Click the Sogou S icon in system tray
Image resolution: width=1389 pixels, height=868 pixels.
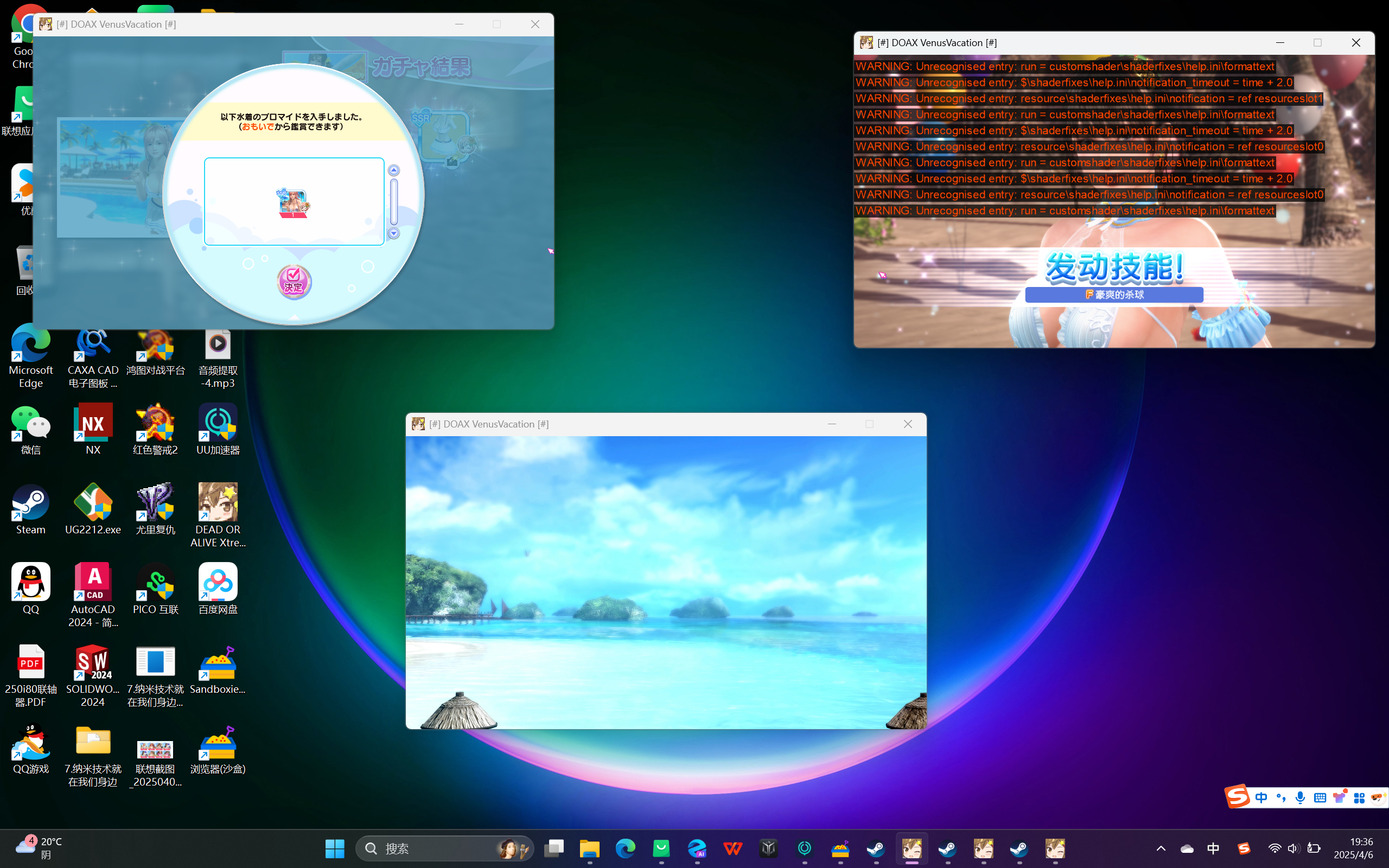click(x=1244, y=848)
